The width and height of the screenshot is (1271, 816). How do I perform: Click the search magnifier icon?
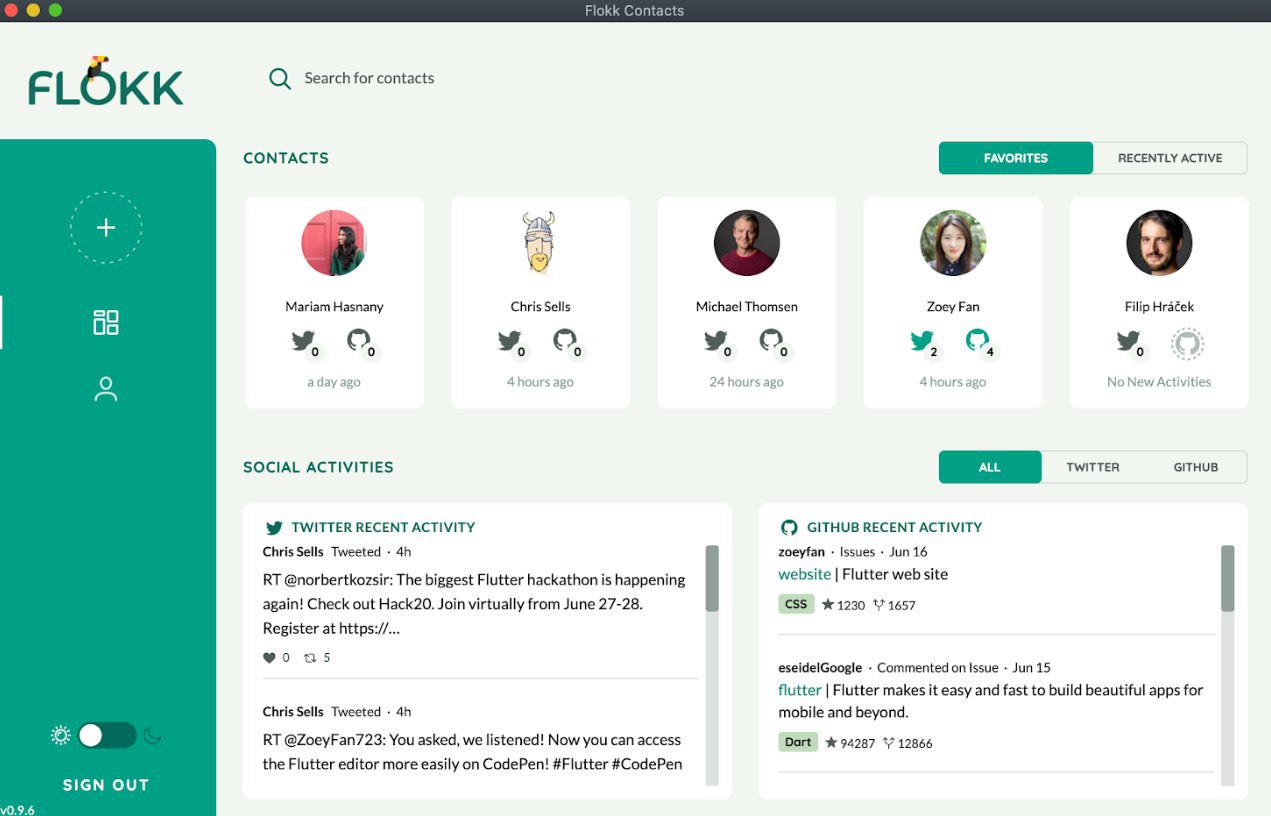[280, 79]
